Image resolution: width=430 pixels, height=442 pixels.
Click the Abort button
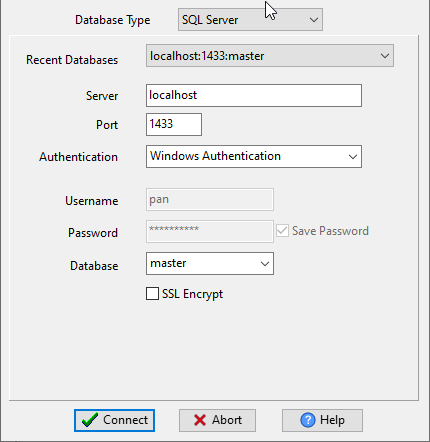217,420
